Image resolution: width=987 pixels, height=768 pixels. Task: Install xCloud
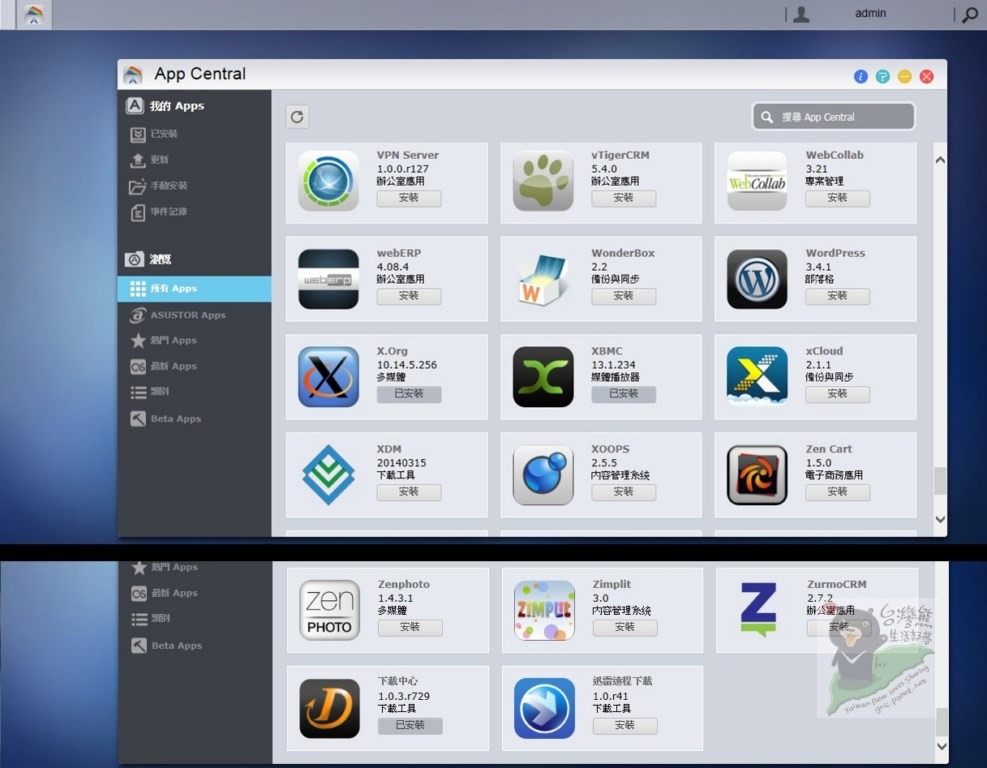tap(838, 394)
